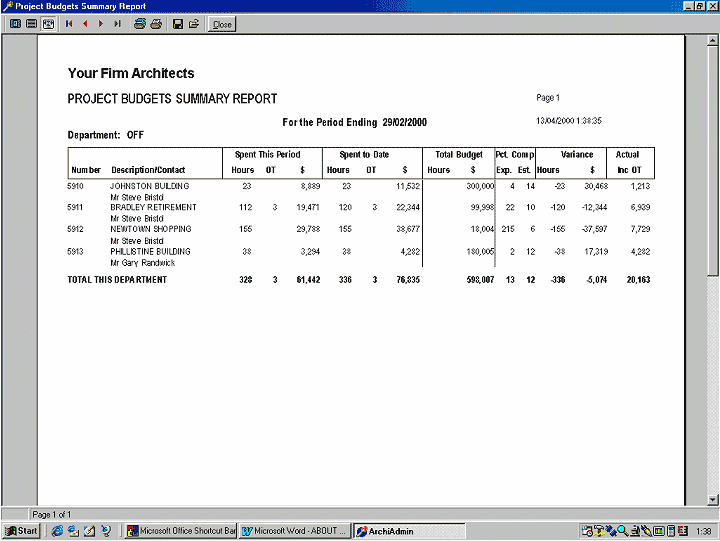Click 'PROJECT BUDGETS SUMMARY REPORT' title text
Screen dimensions: 720x541
coord(172,99)
